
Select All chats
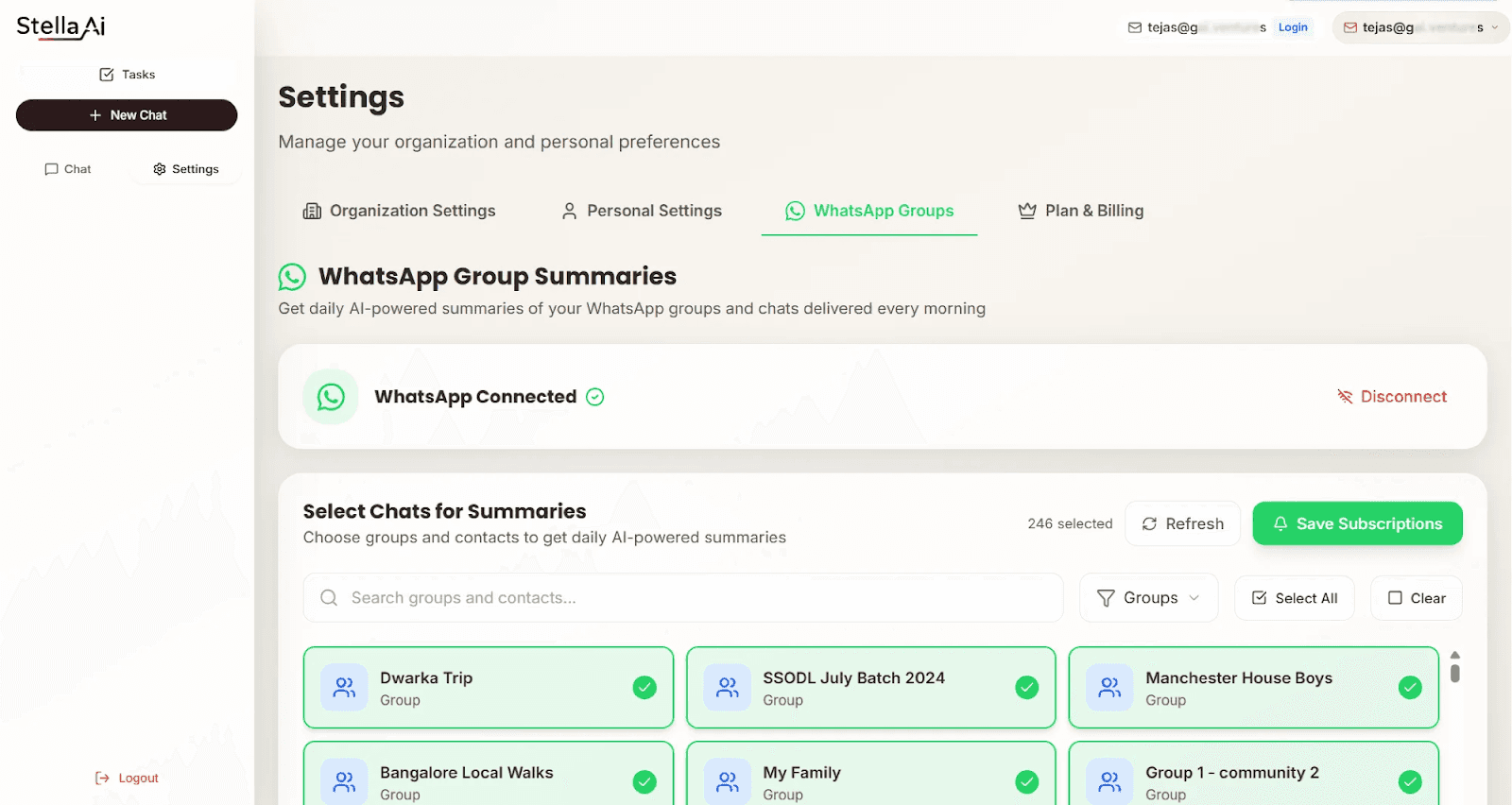pyautogui.click(x=1294, y=598)
